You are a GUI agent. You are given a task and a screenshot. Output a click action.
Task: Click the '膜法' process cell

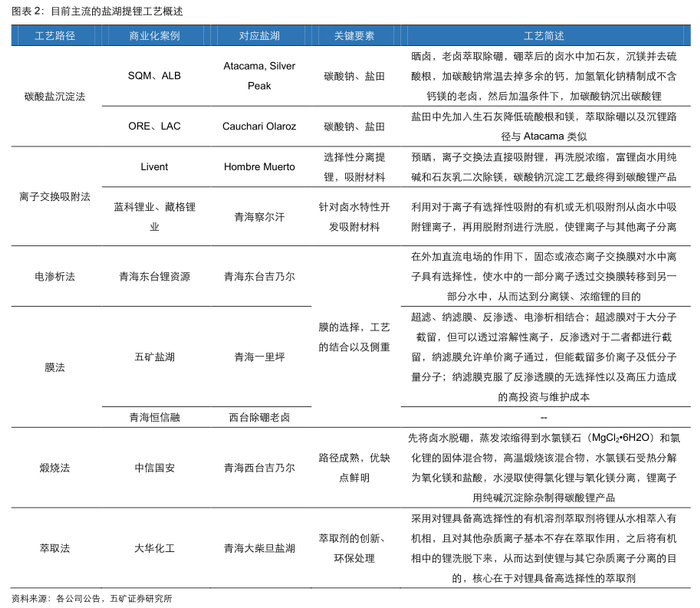click(x=55, y=367)
